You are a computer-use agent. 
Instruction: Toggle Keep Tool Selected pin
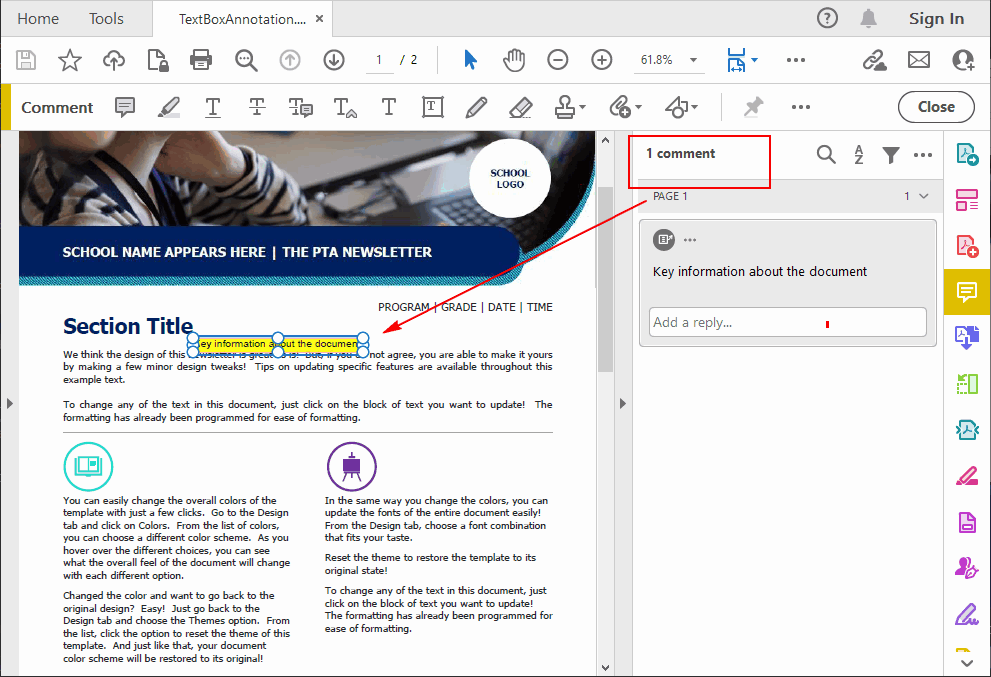[753, 107]
